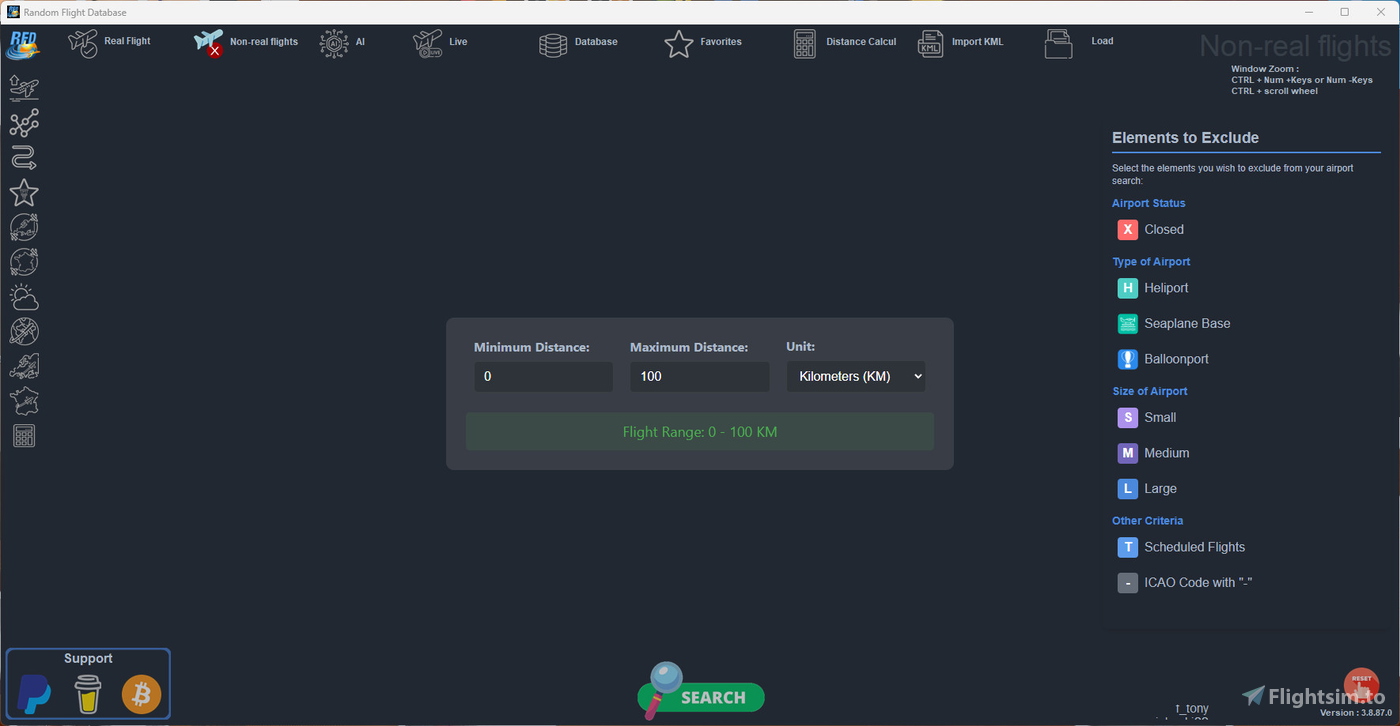Open the Distance Calcul tab
This screenshot has height=726, width=1400.
pyautogui.click(x=845, y=43)
